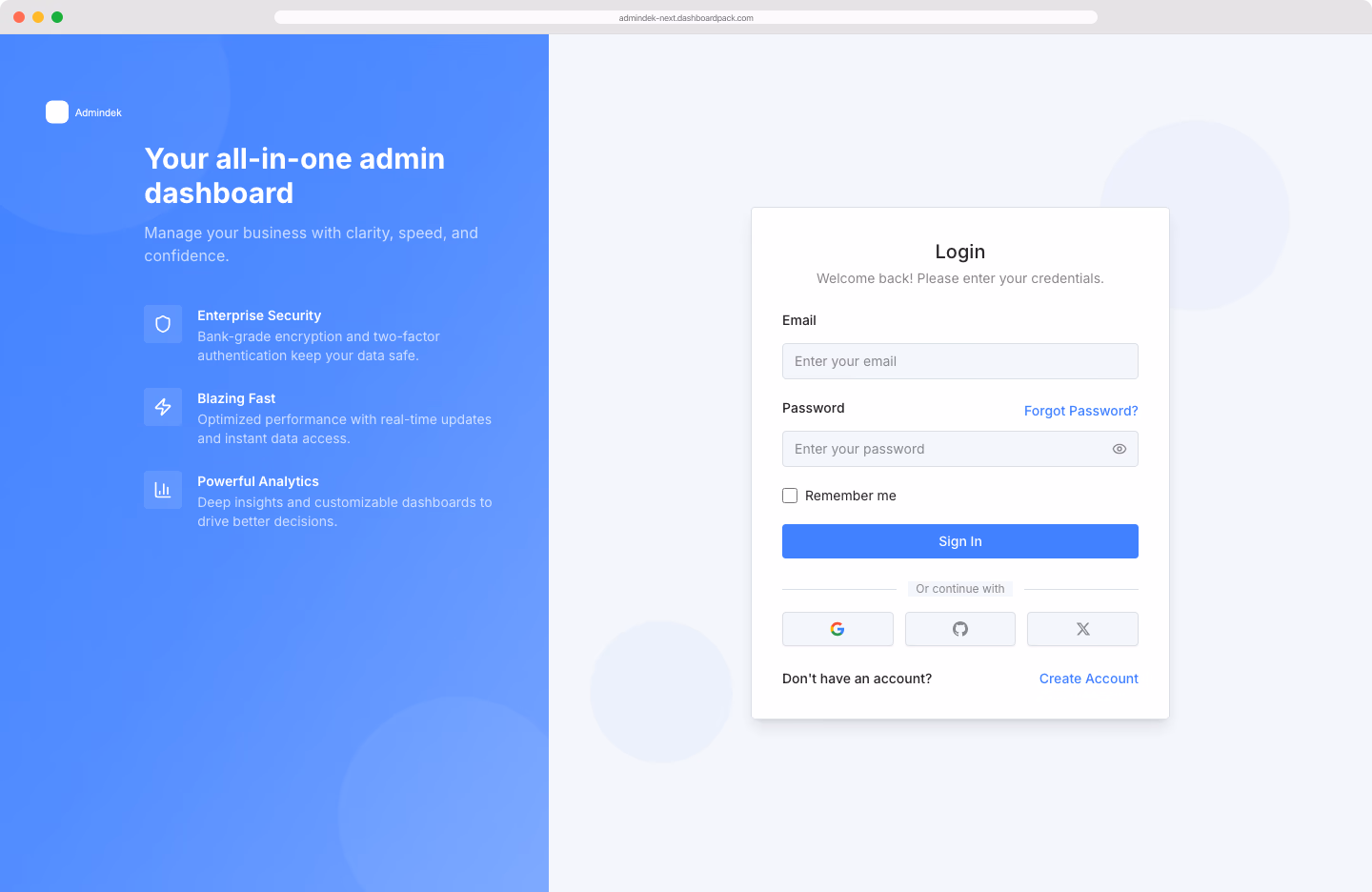Click the Blazing Fast title text
Screen dimensions: 1372x892
[236, 398]
